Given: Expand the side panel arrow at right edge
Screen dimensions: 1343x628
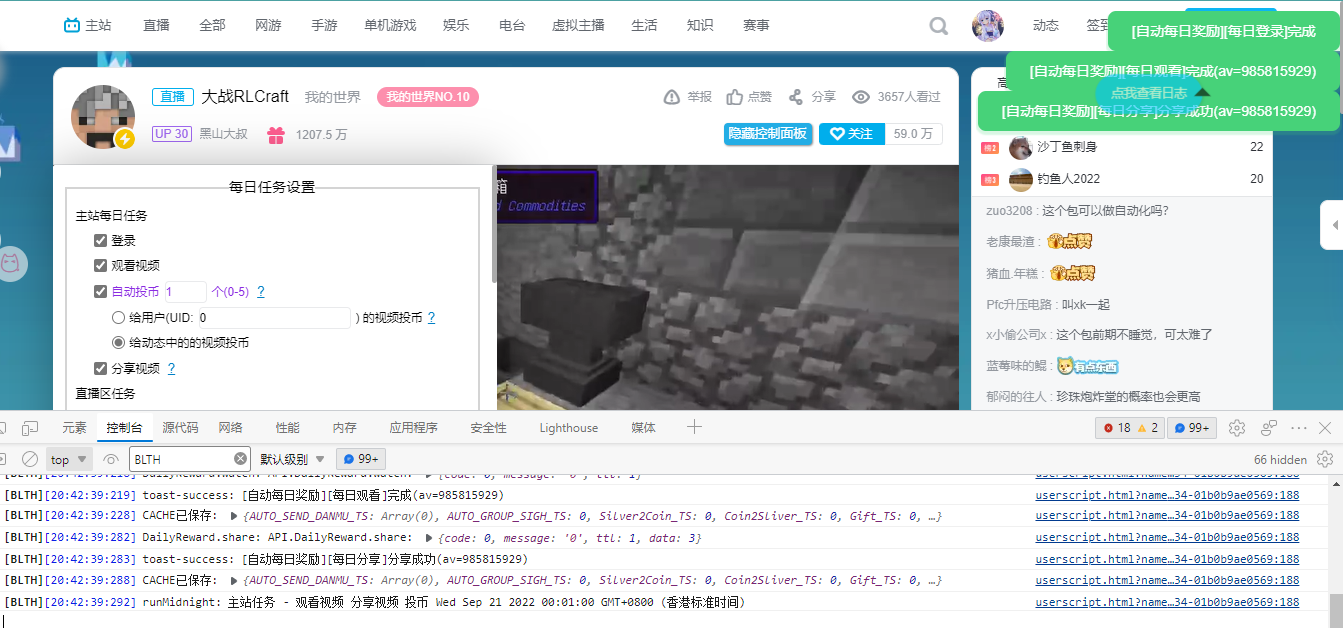Looking at the screenshot, I should point(1332,225).
